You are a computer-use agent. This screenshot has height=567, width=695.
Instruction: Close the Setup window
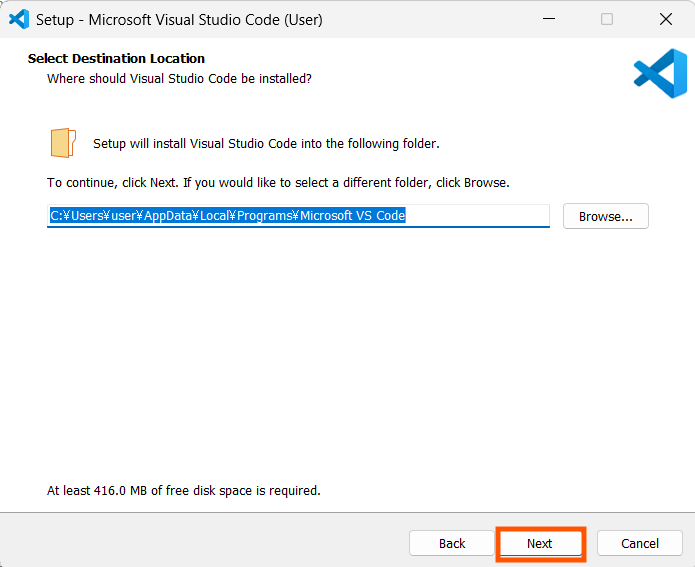[x=666, y=19]
